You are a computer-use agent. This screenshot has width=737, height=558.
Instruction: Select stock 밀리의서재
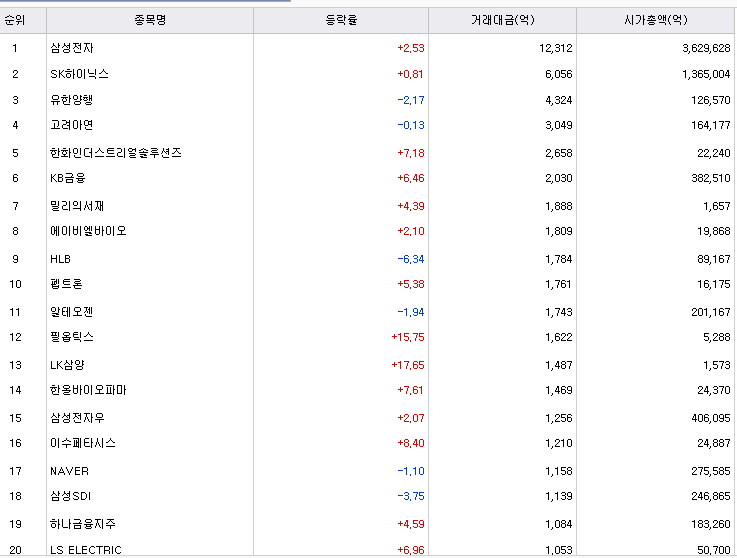coord(77,206)
